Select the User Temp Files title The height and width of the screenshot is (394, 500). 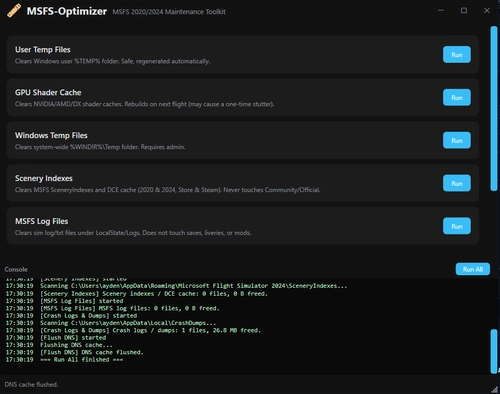tap(43, 50)
